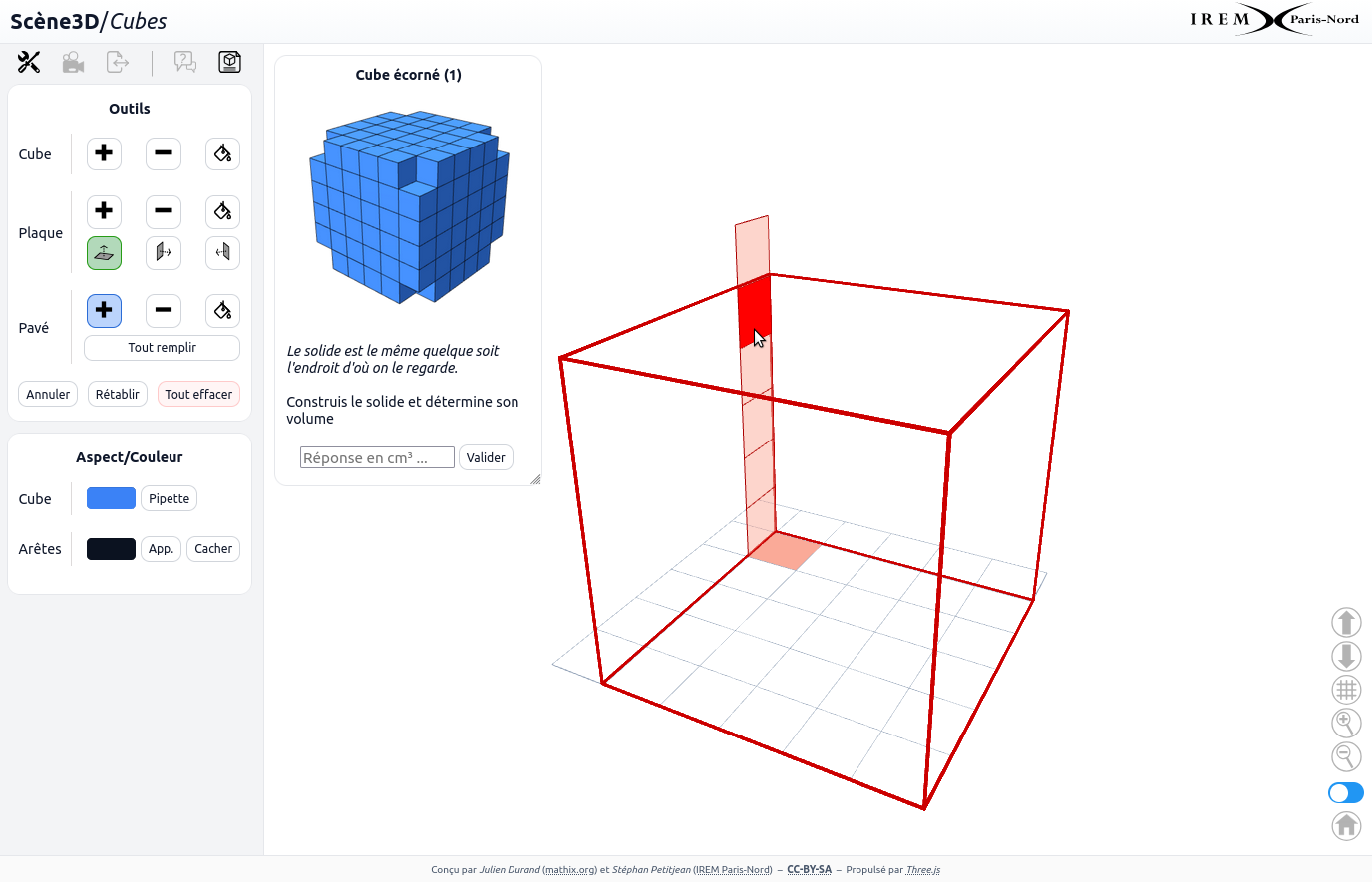The width and height of the screenshot is (1372, 882).
Task: Open the CC-BY-SA license link
Action: pos(809,869)
